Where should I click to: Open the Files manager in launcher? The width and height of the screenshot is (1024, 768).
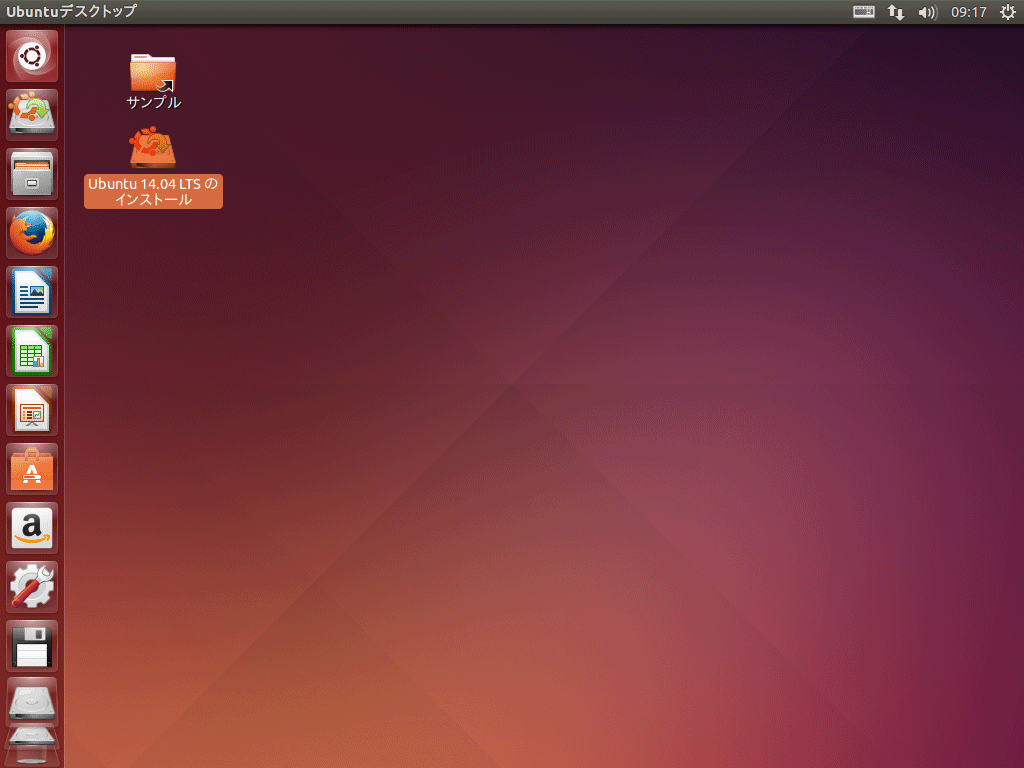tap(32, 174)
